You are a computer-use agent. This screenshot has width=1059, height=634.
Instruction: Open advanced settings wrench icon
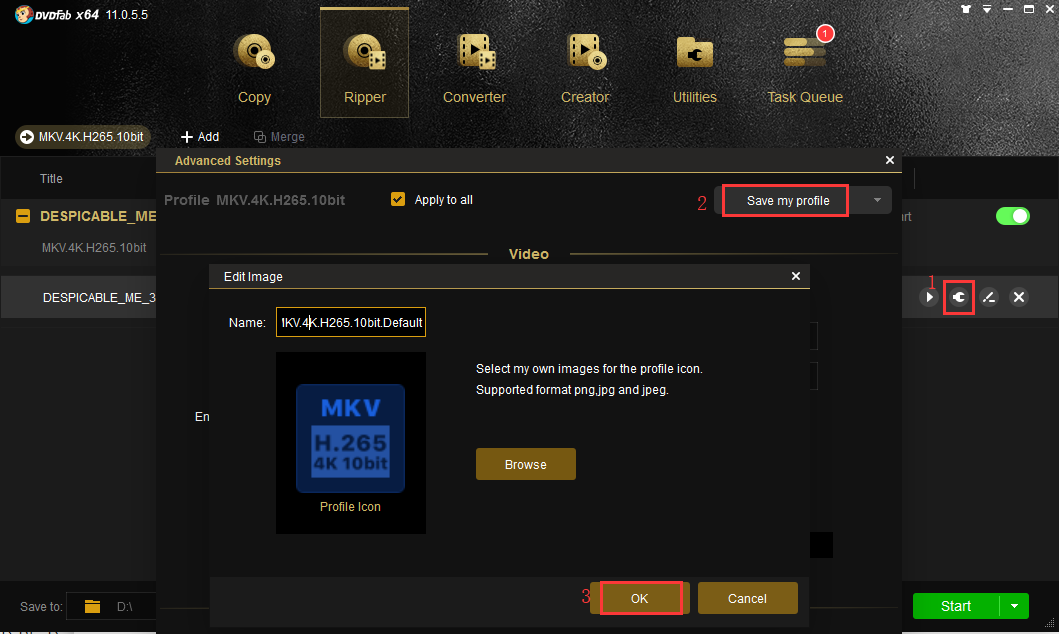(x=959, y=297)
